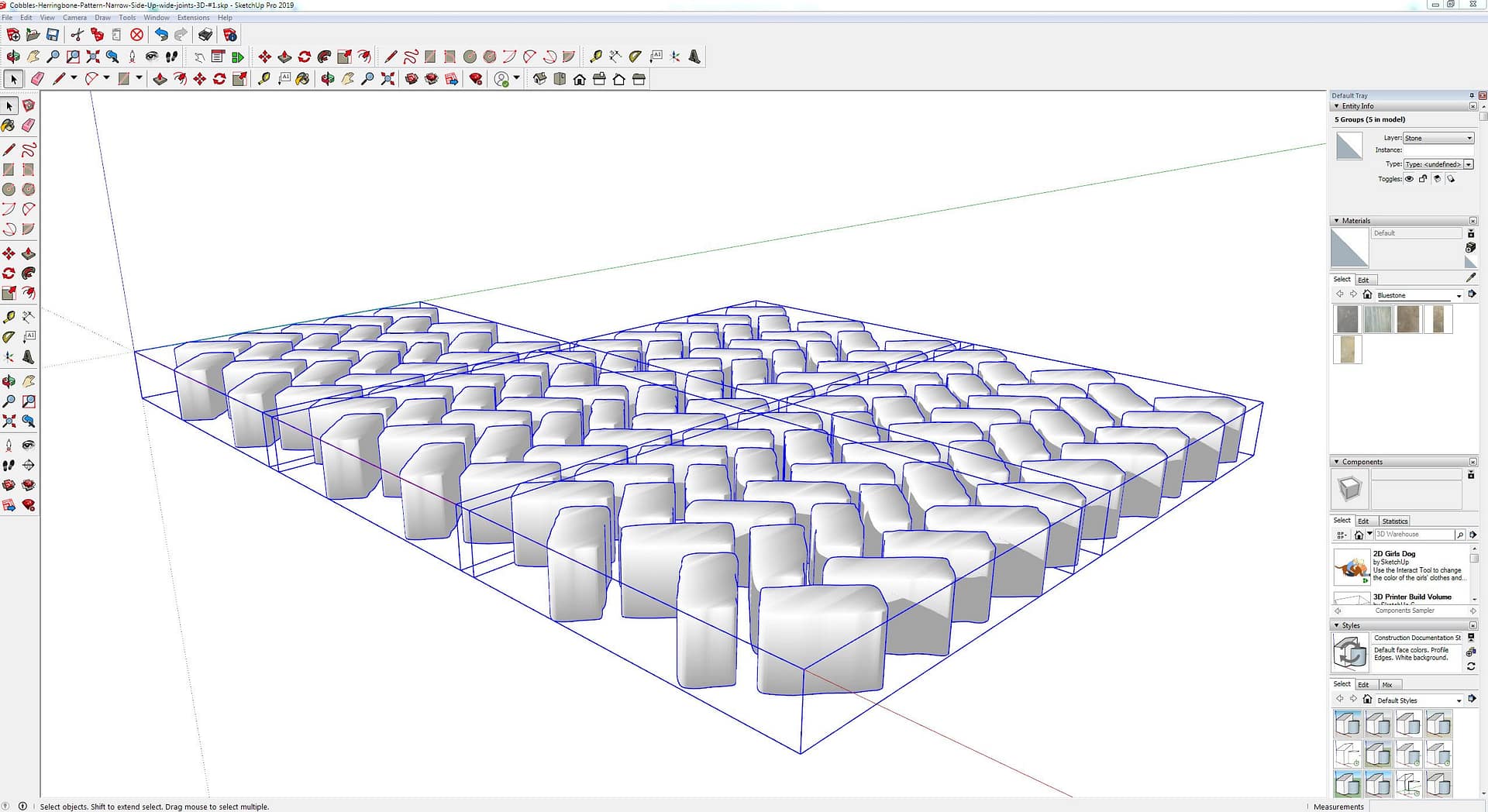Toggle the lock icon in Entity Info

click(1423, 179)
